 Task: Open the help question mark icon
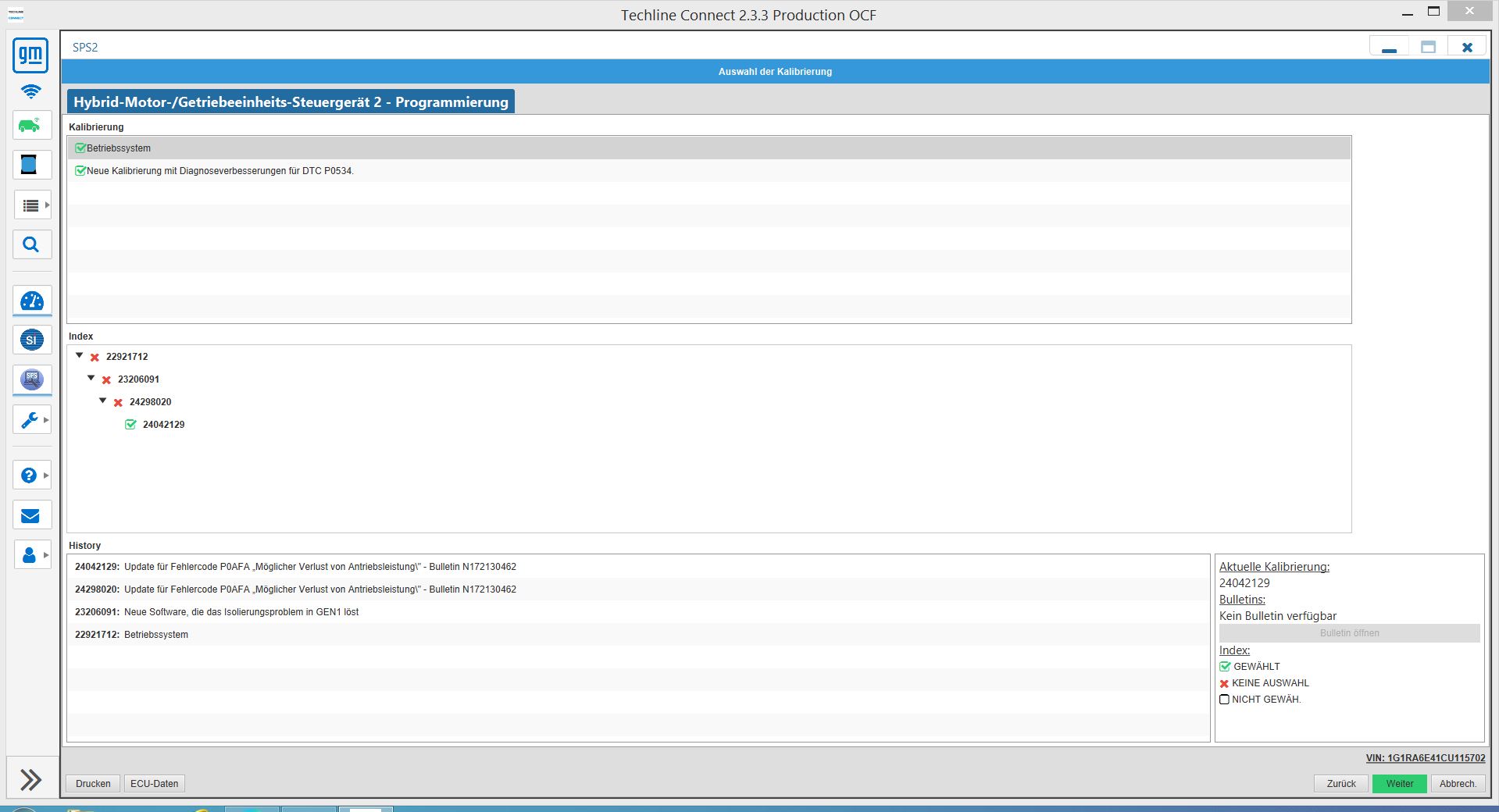[x=29, y=475]
